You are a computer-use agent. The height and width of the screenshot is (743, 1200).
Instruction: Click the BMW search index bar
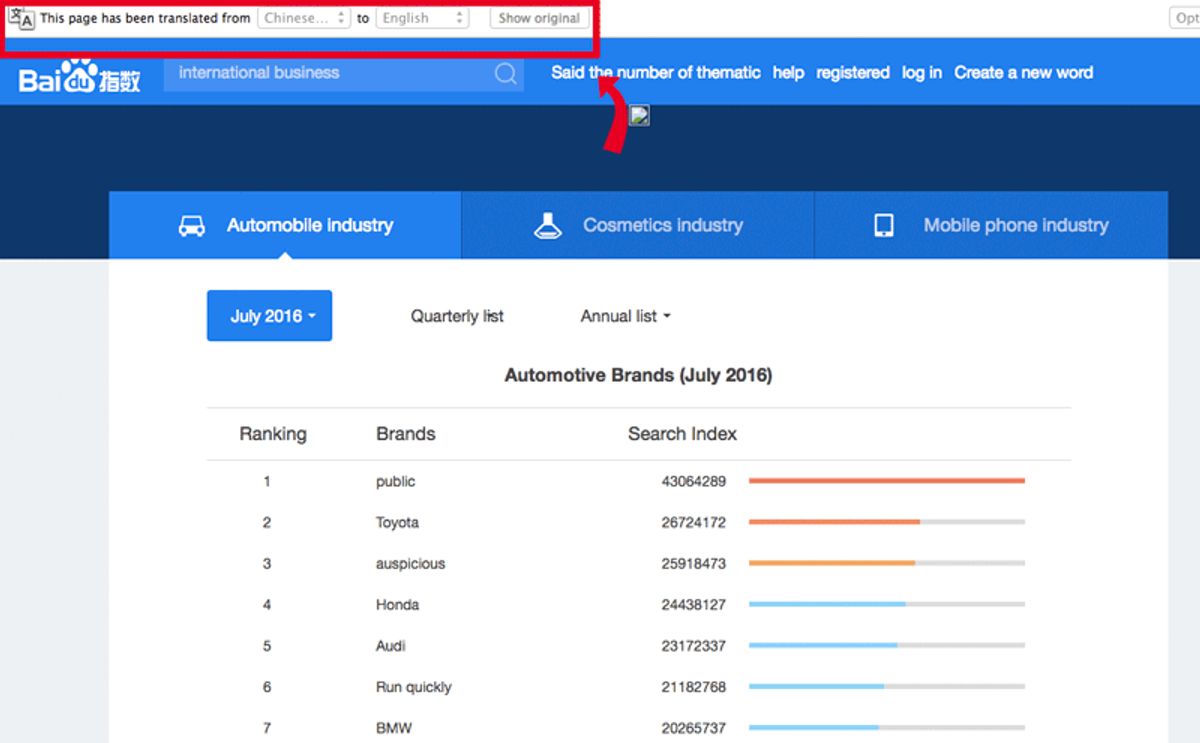[887, 727]
